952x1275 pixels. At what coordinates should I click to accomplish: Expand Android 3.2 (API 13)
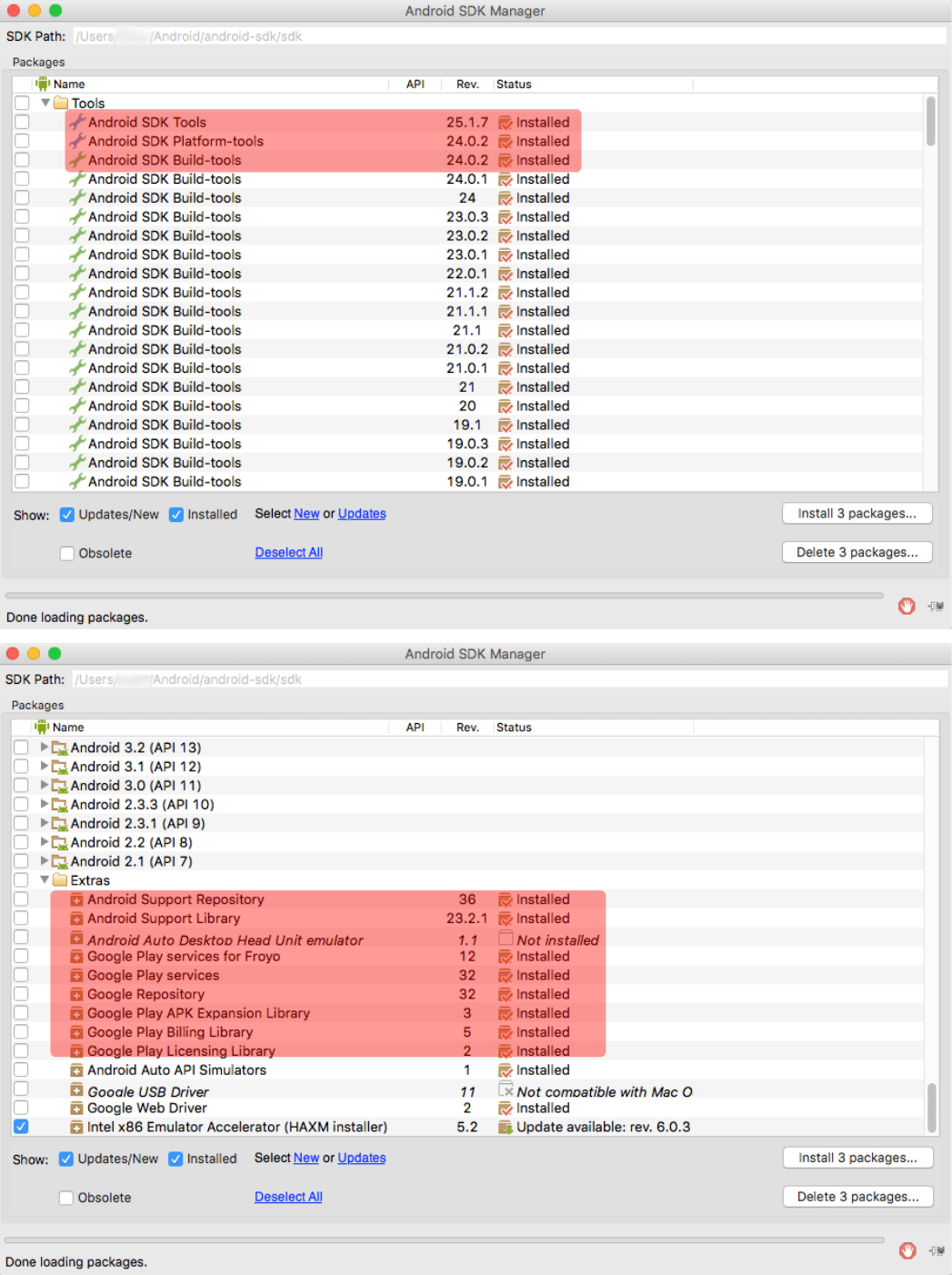tap(45, 747)
